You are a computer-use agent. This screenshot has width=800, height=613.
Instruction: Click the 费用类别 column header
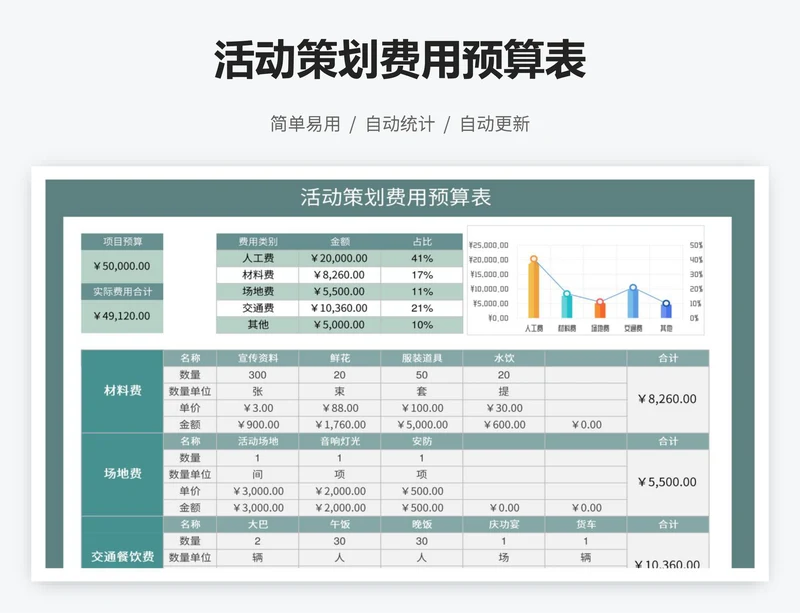pyautogui.click(x=258, y=241)
